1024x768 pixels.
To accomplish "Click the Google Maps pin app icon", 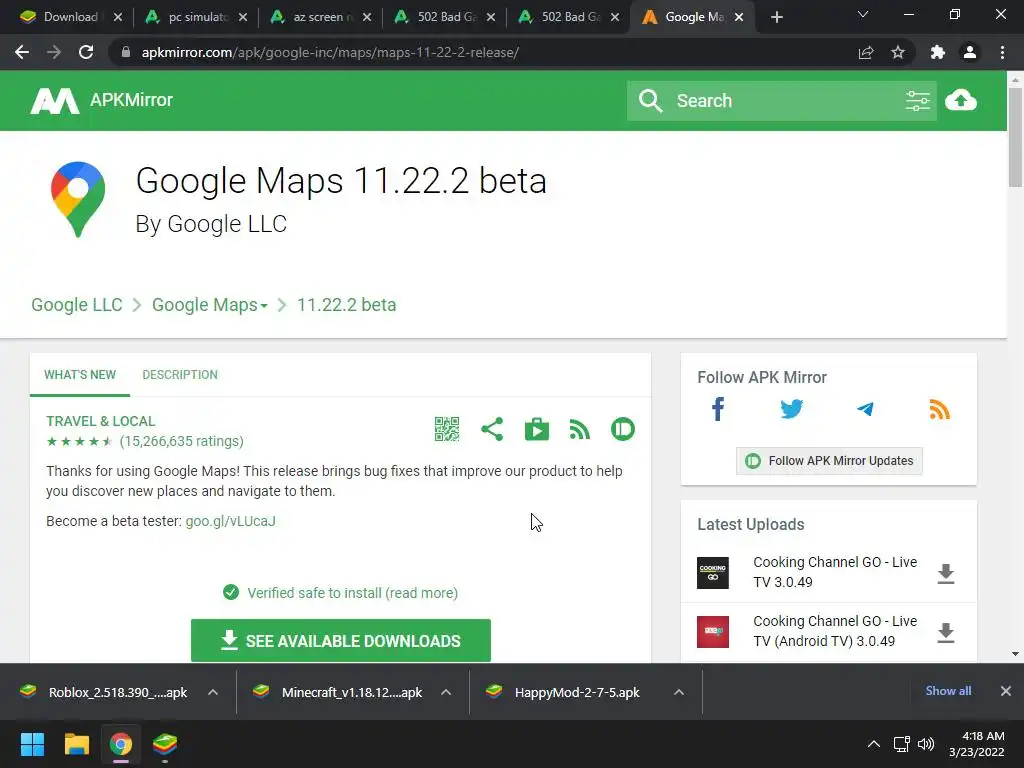I will [x=78, y=199].
